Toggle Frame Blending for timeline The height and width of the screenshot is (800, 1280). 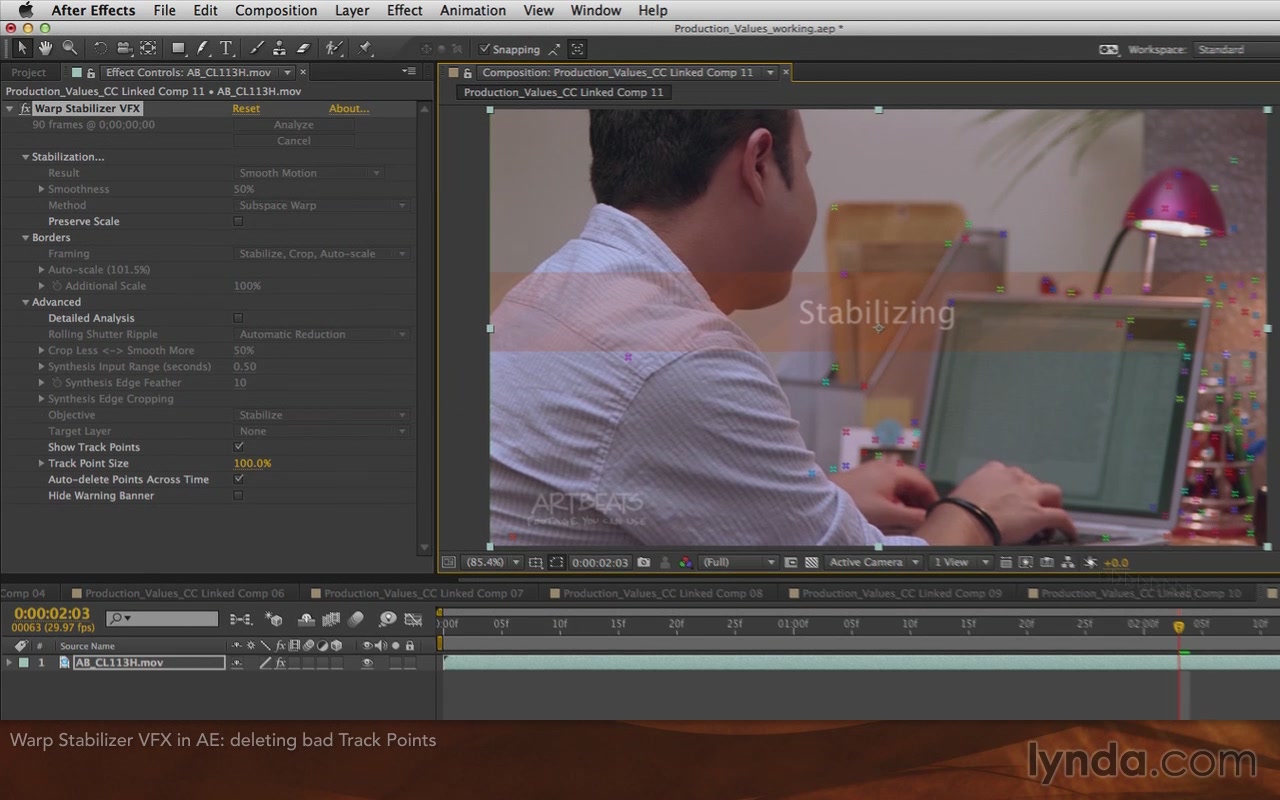[x=331, y=620]
